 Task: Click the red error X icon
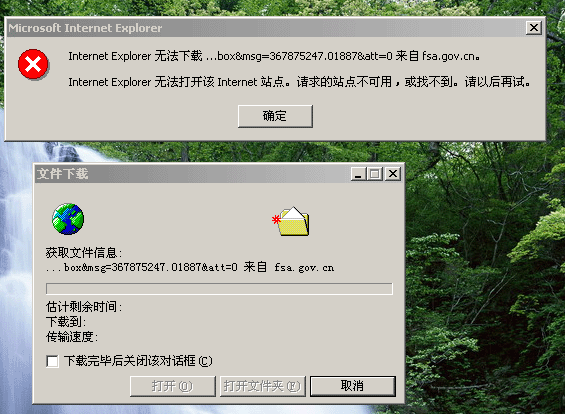(x=33, y=64)
